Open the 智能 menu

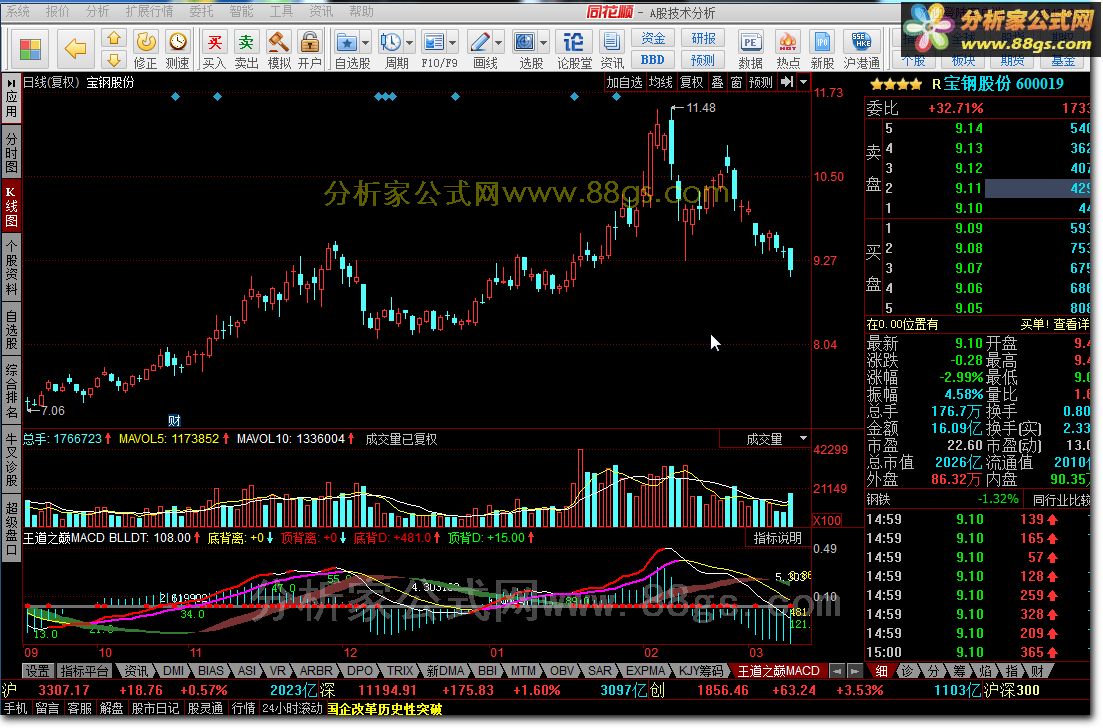241,11
